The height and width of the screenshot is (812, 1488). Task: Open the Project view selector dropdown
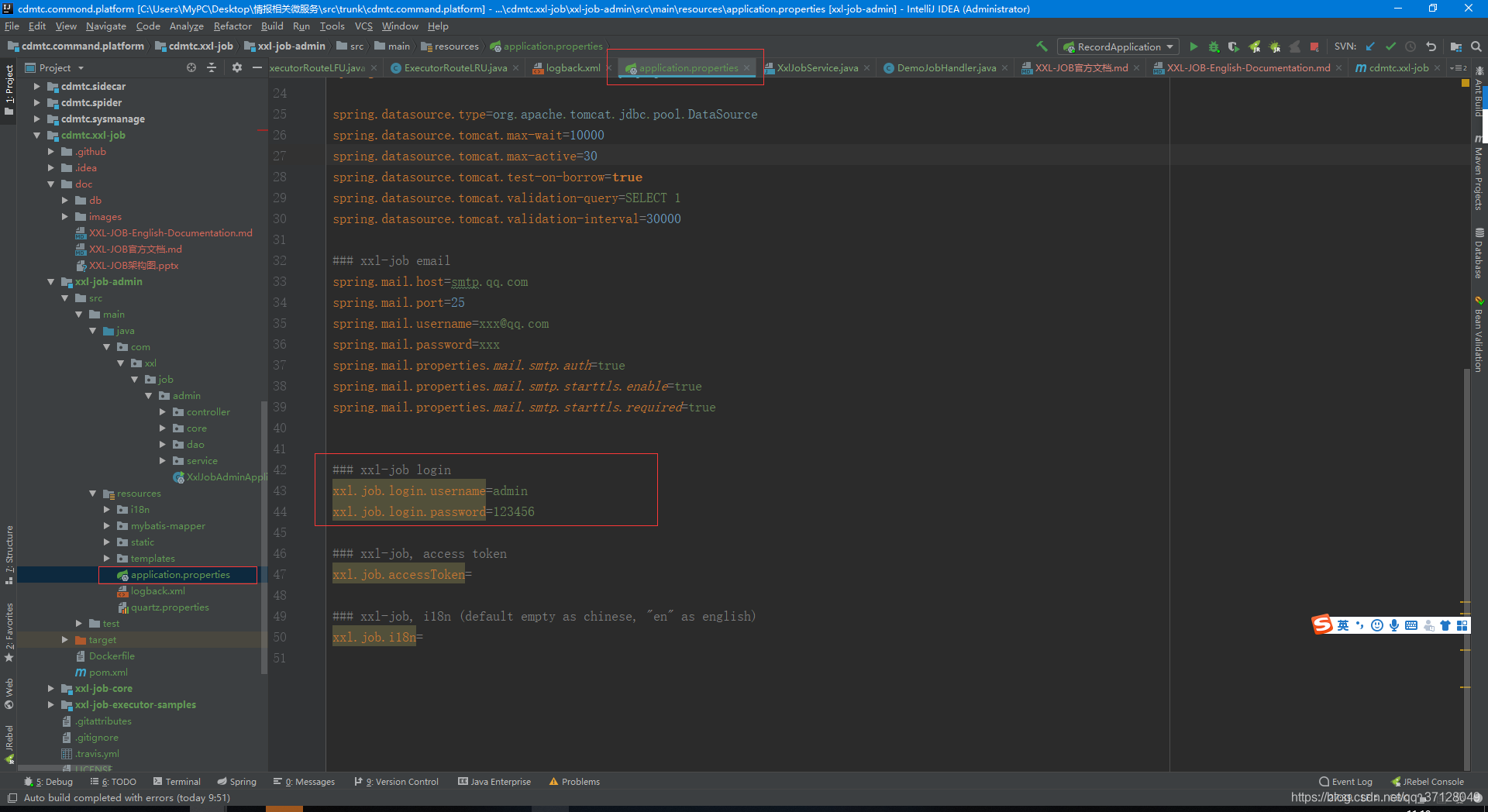point(56,67)
